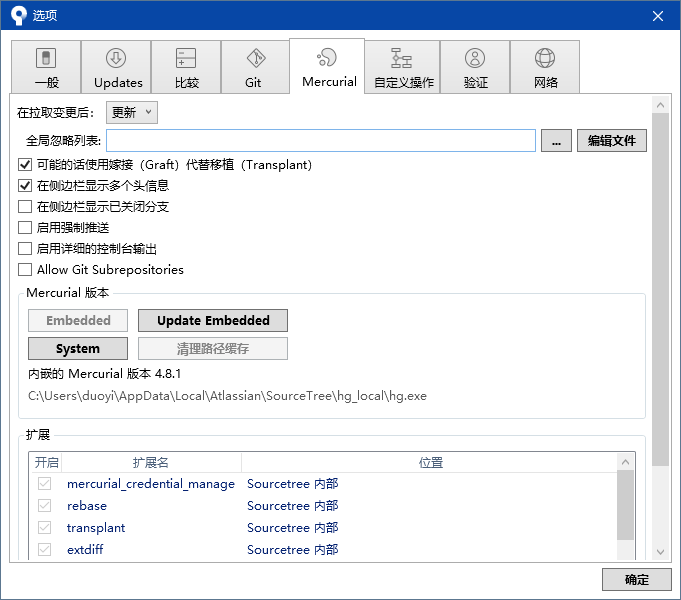
Task: Close the 选项 dialog window
Action: click(658, 16)
